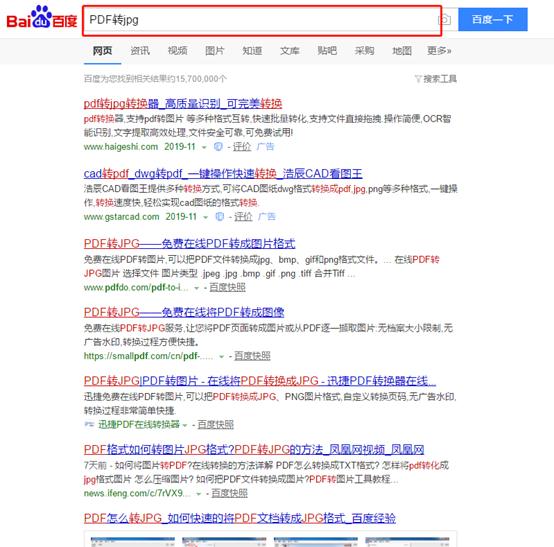The width and height of the screenshot is (554, 547).
Task: Click verification badge icon on gstarcad.com result
Action: pyautogui.click(x=220, y=217)
